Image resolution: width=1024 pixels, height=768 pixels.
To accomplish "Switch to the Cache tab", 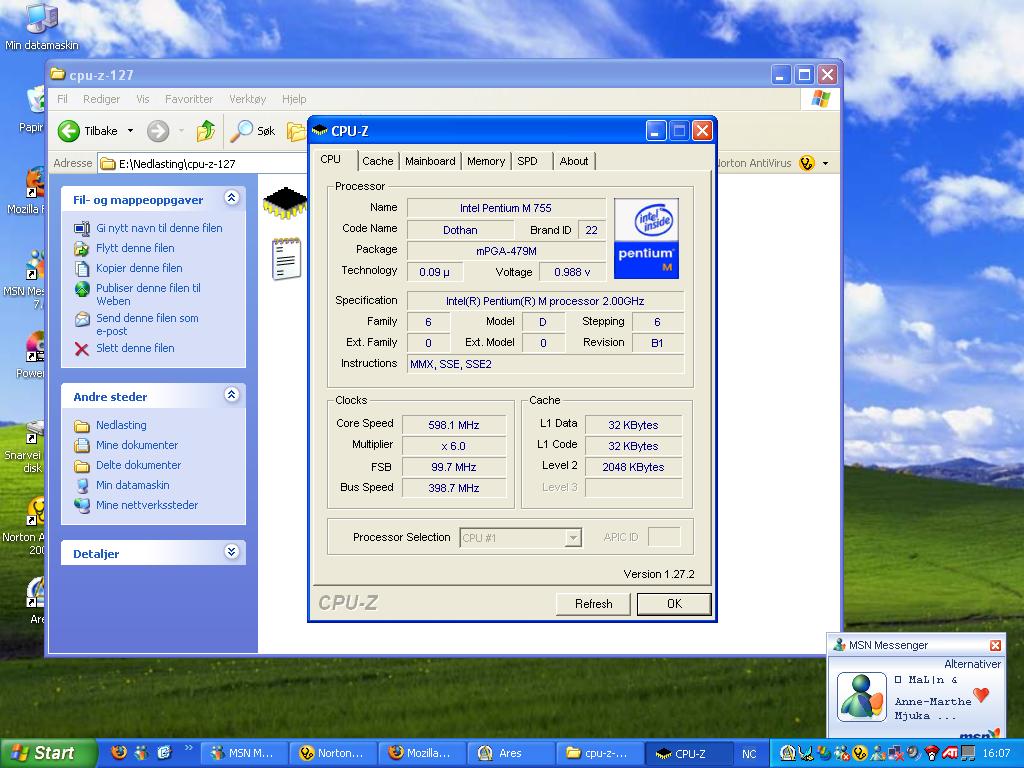I will coord(377,161).
